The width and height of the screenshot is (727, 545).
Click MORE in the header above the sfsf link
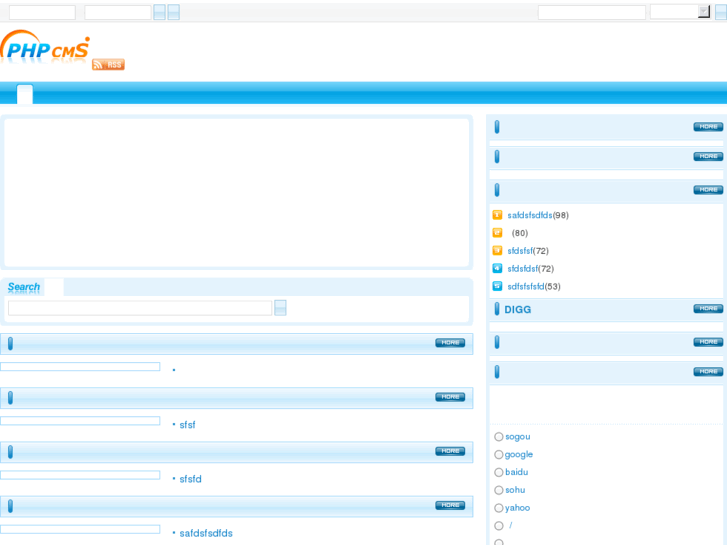coord(450,397)
